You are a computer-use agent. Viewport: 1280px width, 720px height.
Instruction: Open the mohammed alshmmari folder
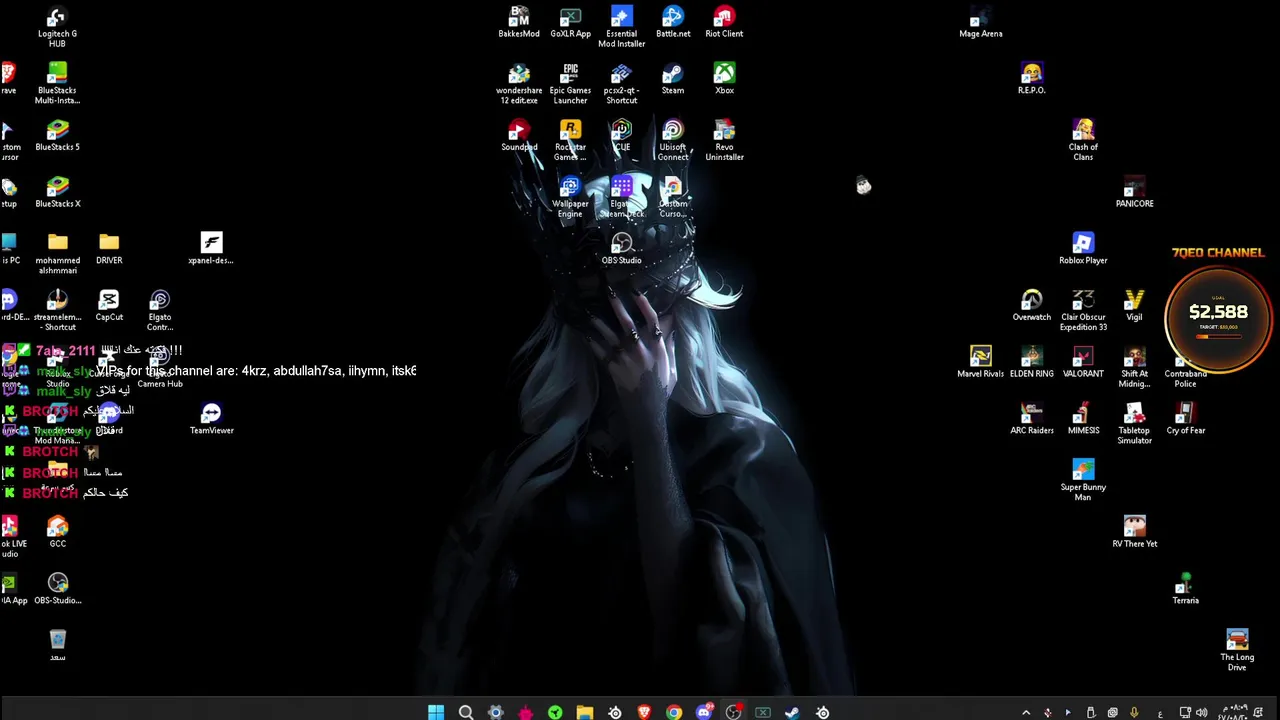click(x=57, y=254)
